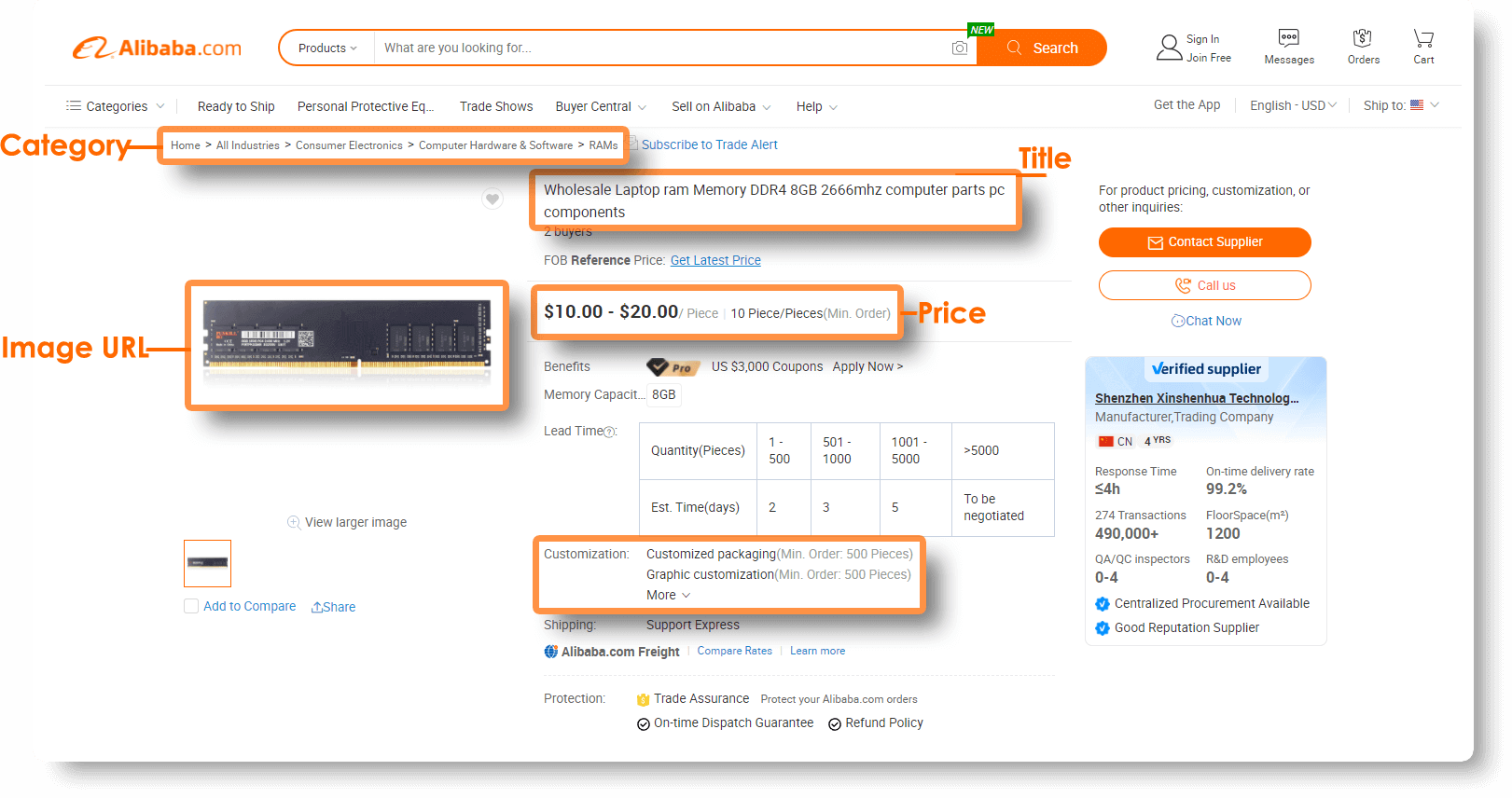Screen dimensions: 1512x798
Task: Open the Cart icon
Action: tap(1423, 38)
